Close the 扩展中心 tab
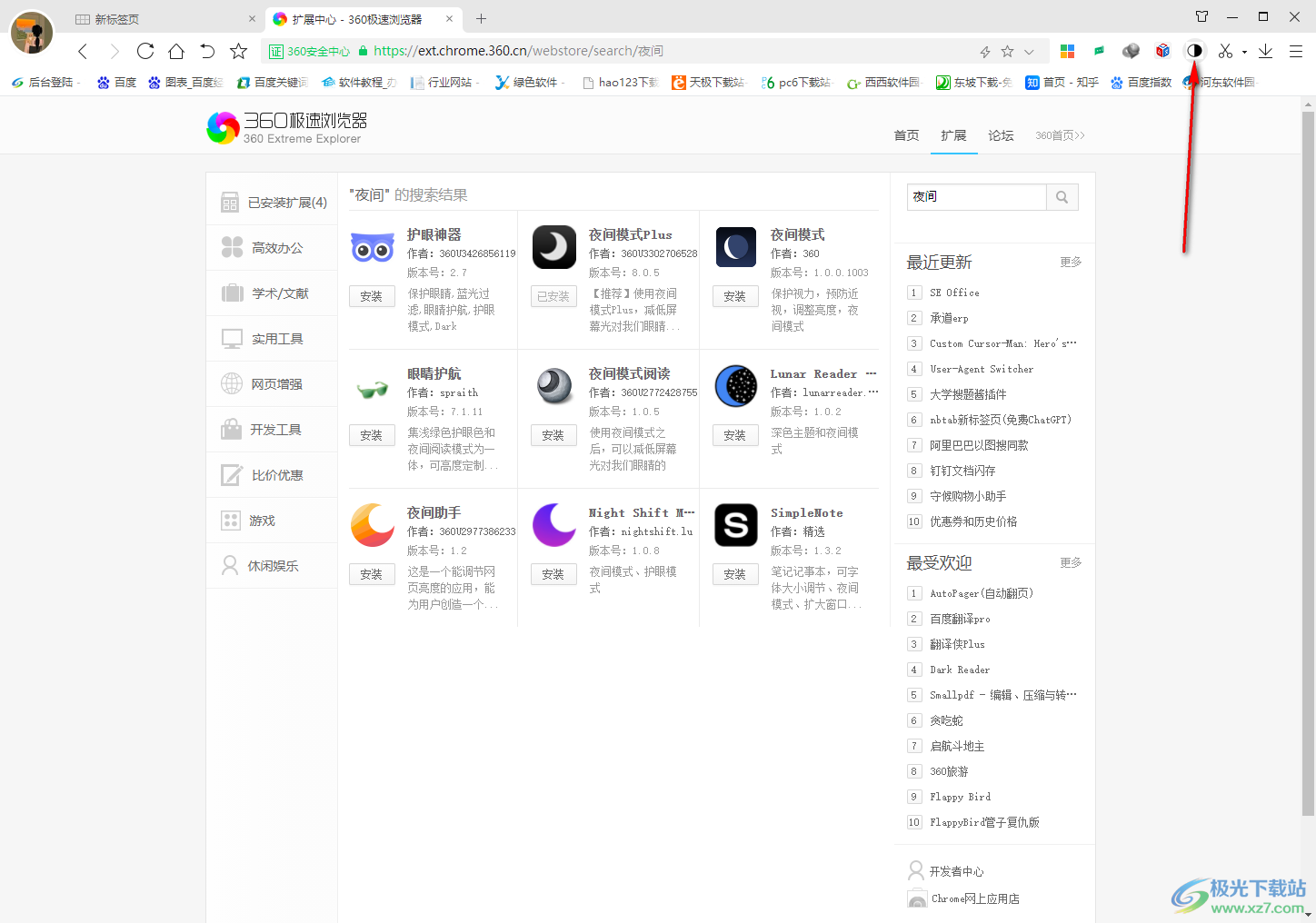The height and width of the screenshot is (923, 1316). 449,18
